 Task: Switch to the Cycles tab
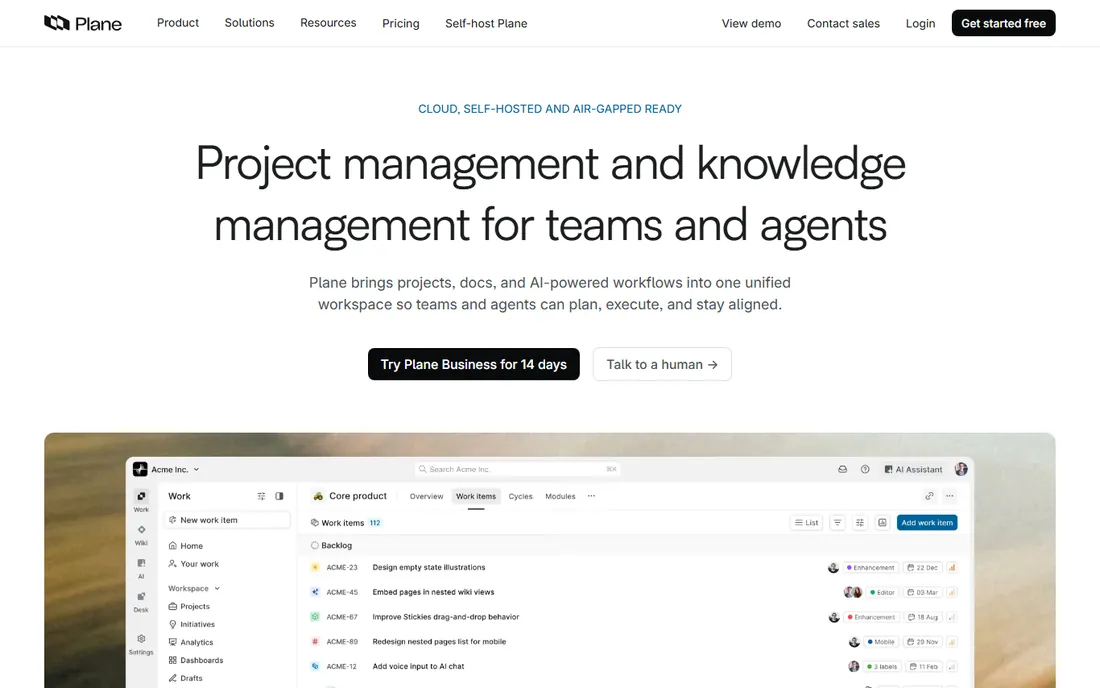521,496
